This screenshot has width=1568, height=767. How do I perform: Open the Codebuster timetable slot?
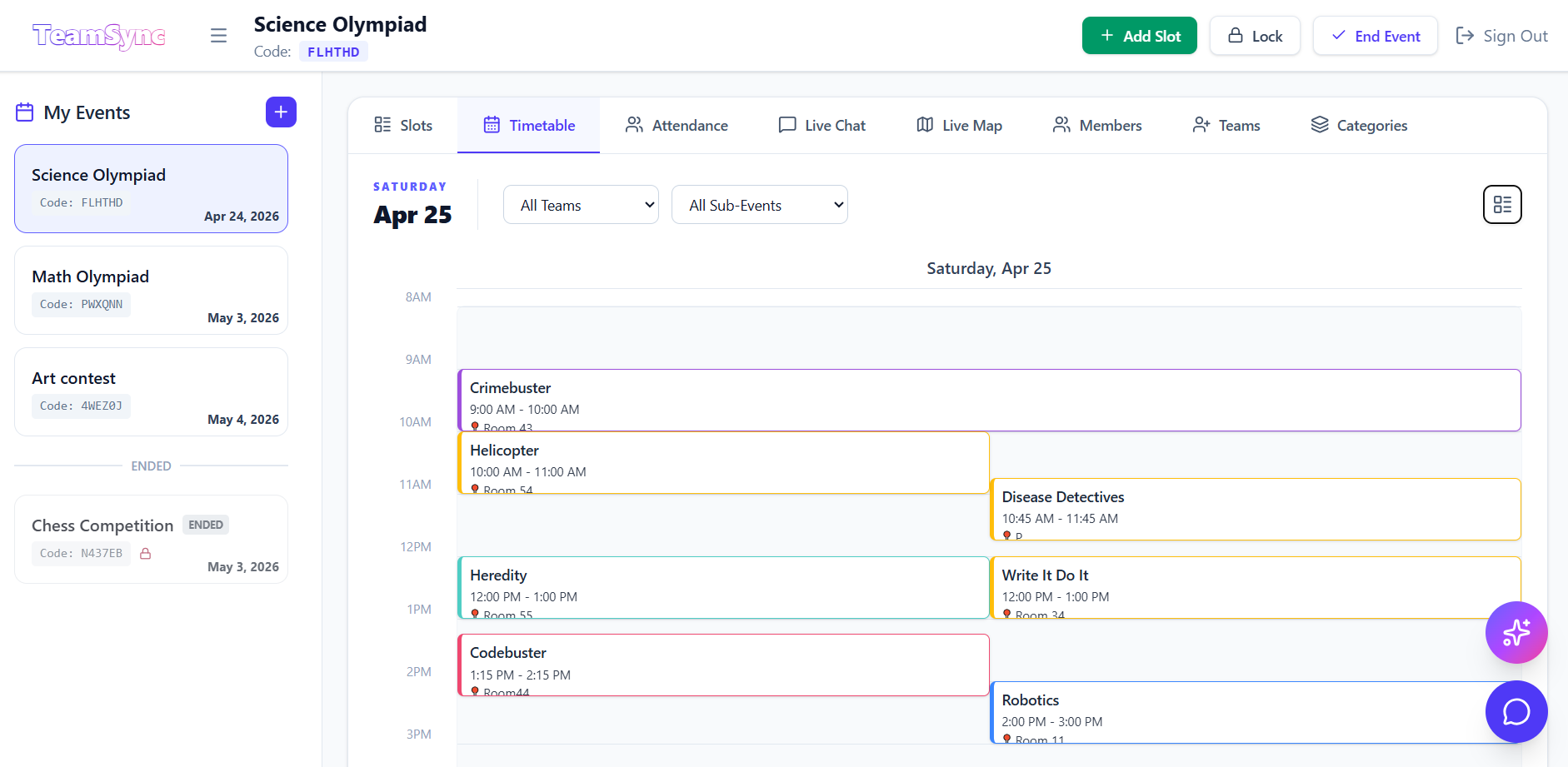pos(723,665)
